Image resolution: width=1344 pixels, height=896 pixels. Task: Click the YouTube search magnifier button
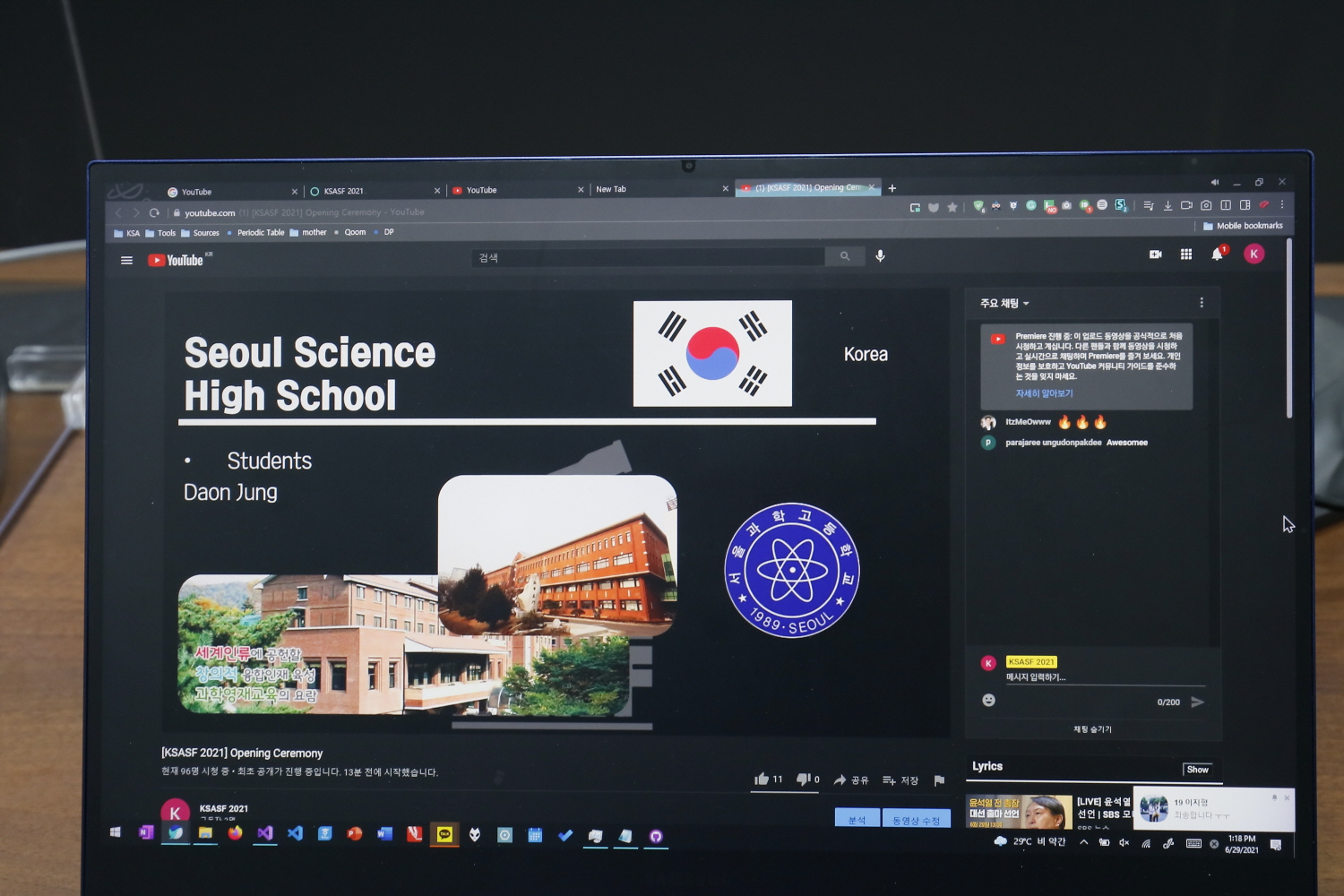coord(845,256)
